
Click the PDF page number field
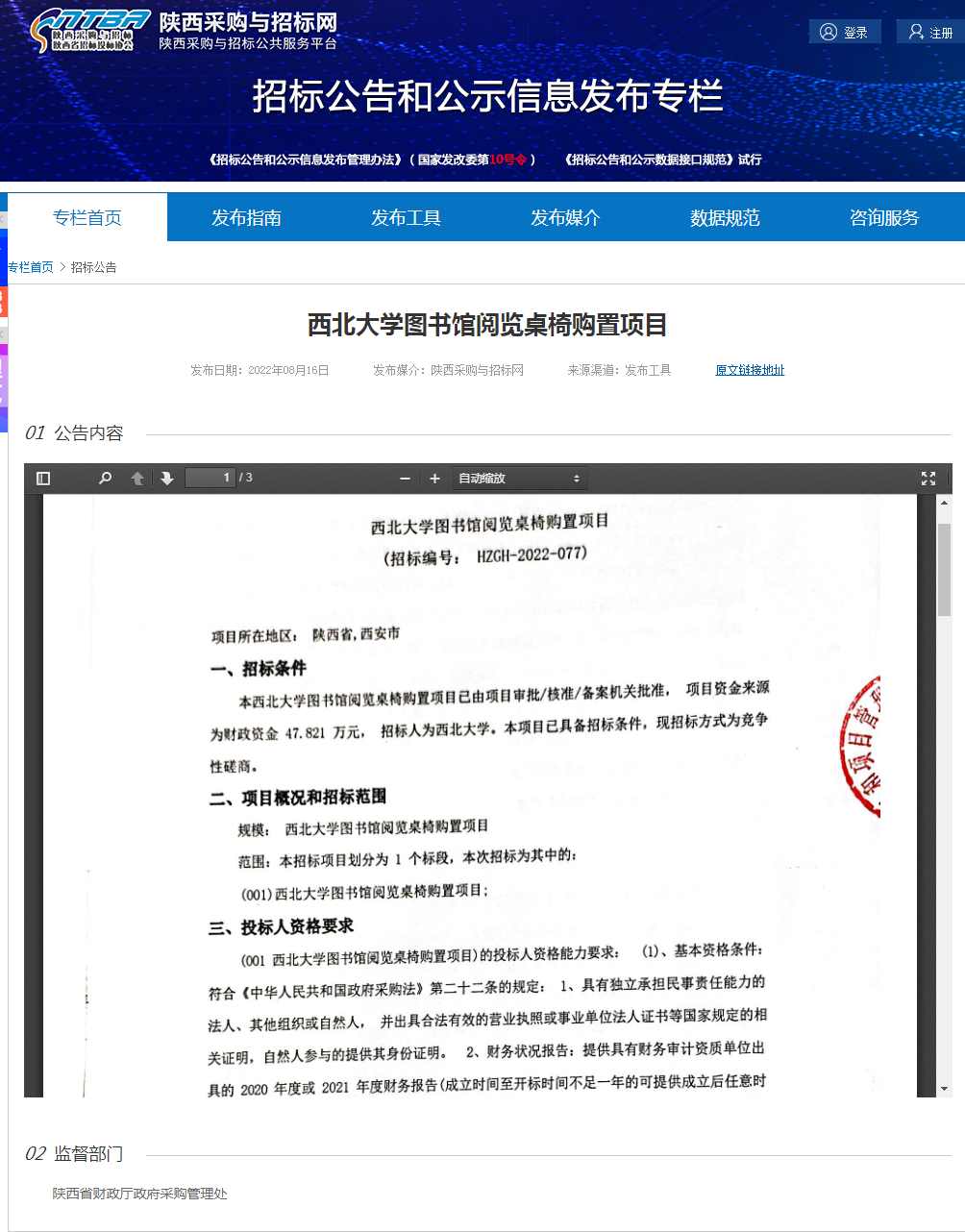[x=210, y=478]
